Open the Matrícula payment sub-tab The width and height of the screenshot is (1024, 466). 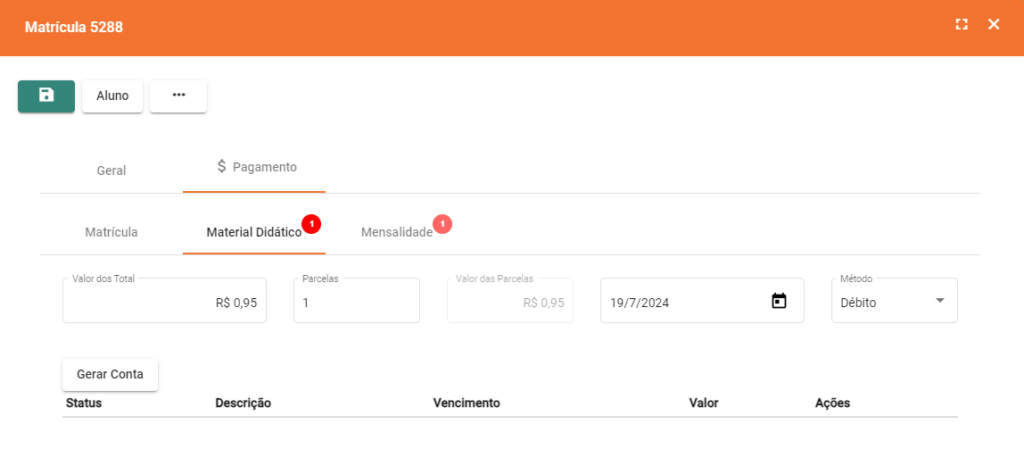pyautogui.click(x=111, y=232)
